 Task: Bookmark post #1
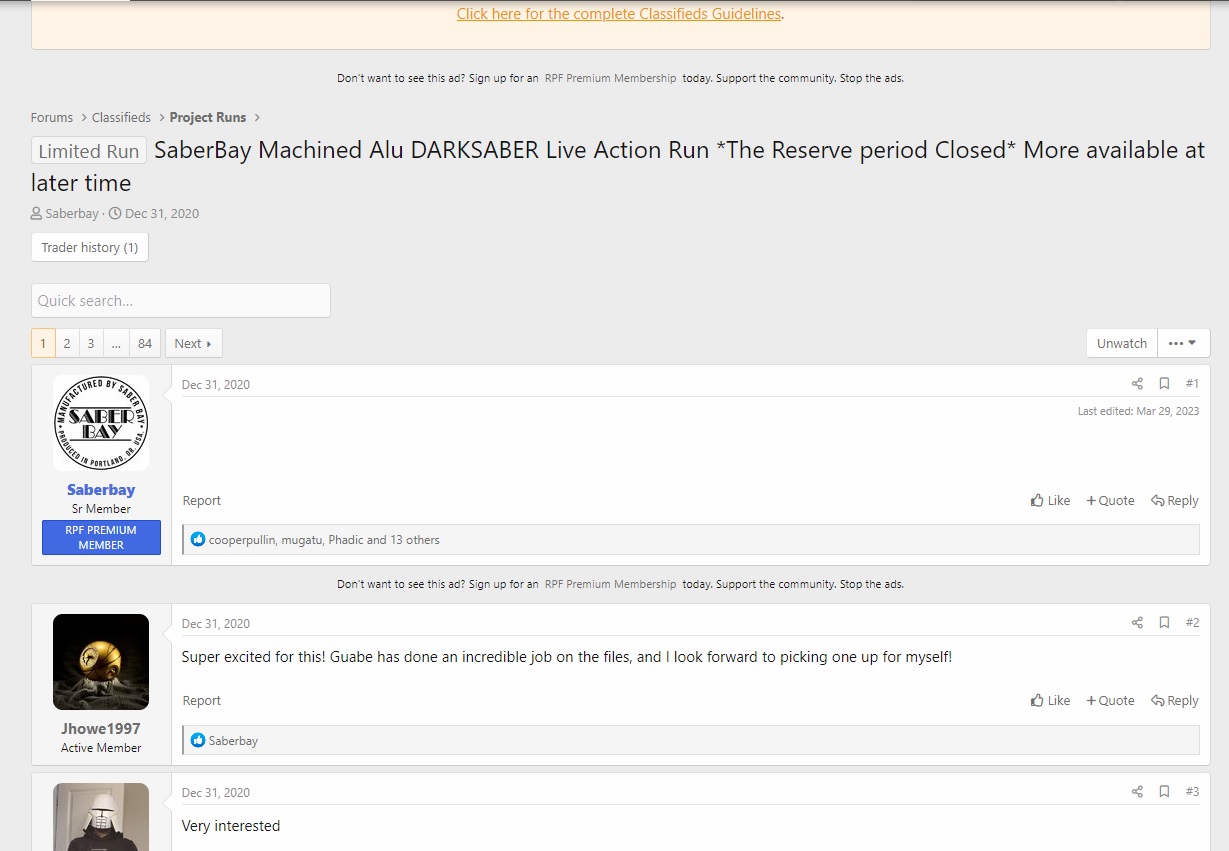1164,384
